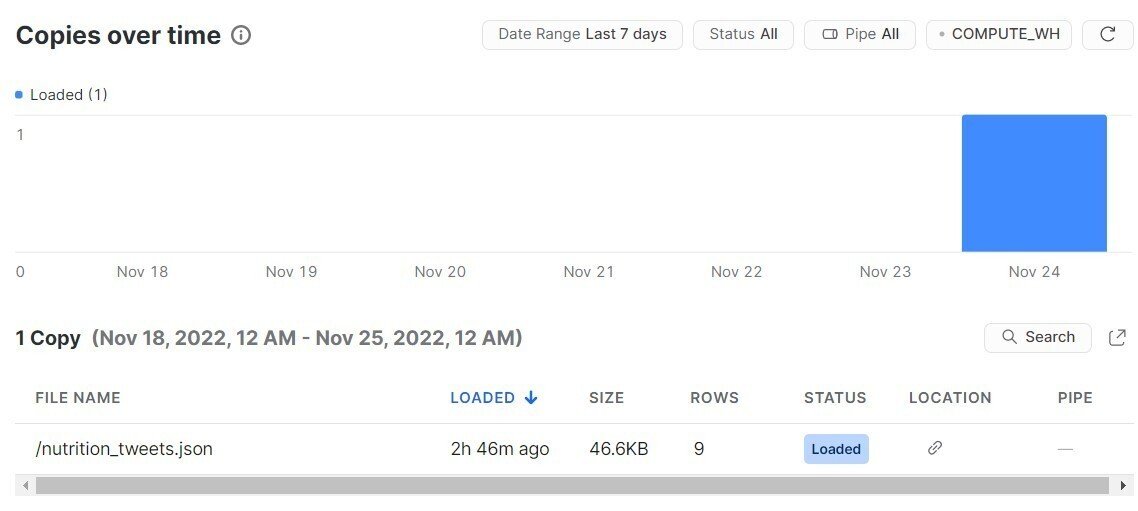Viewport: 1138px width, 511px height.
Task: Click the sort arrow next to LOADED
Action: pyautogui.click(x=531, y=397)
